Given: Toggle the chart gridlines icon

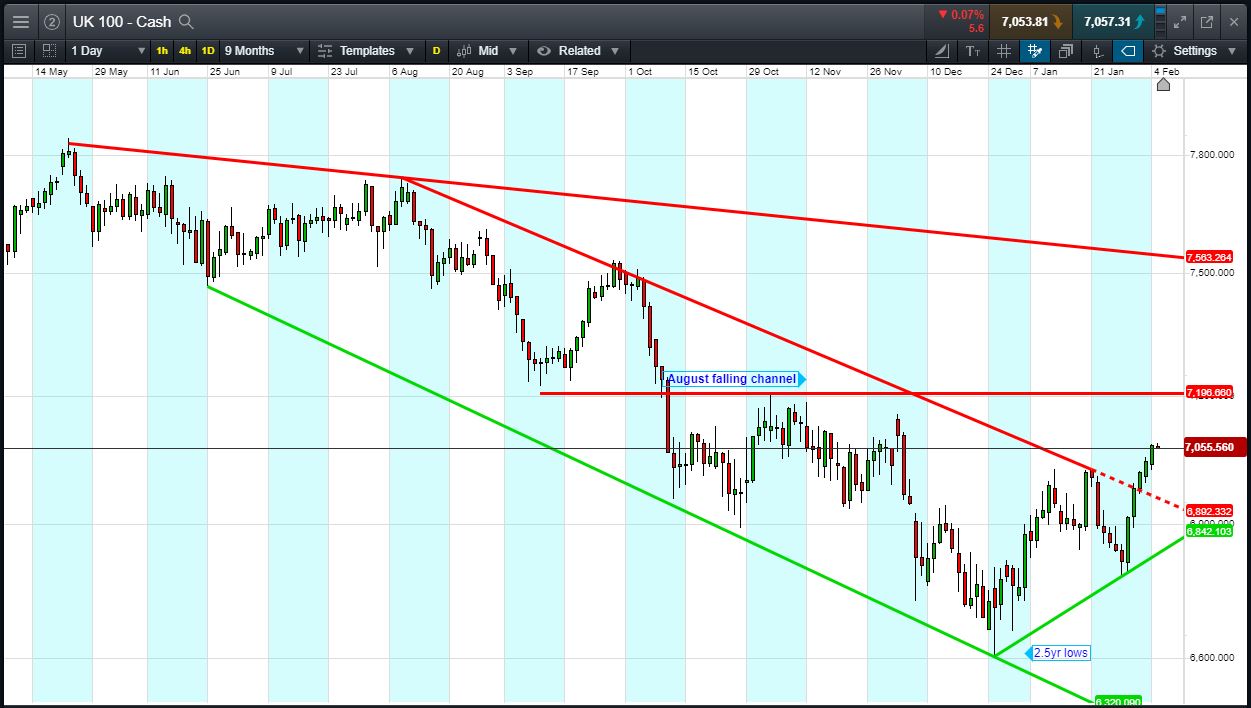Looking at the screenshot, I should point(1004,50).
